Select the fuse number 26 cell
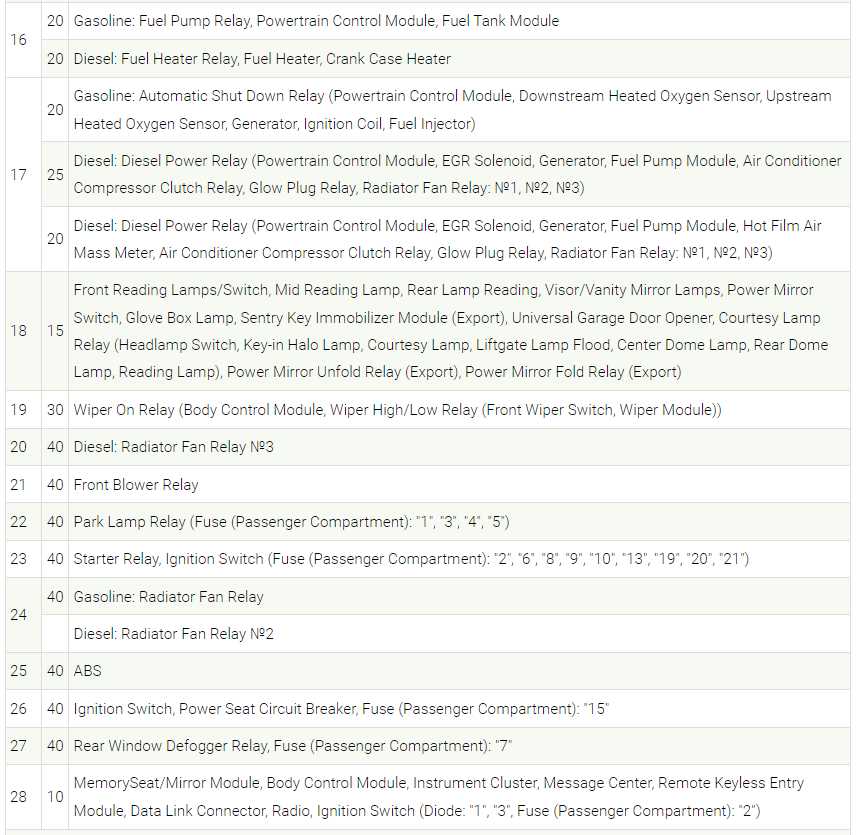 click(24, 709)
